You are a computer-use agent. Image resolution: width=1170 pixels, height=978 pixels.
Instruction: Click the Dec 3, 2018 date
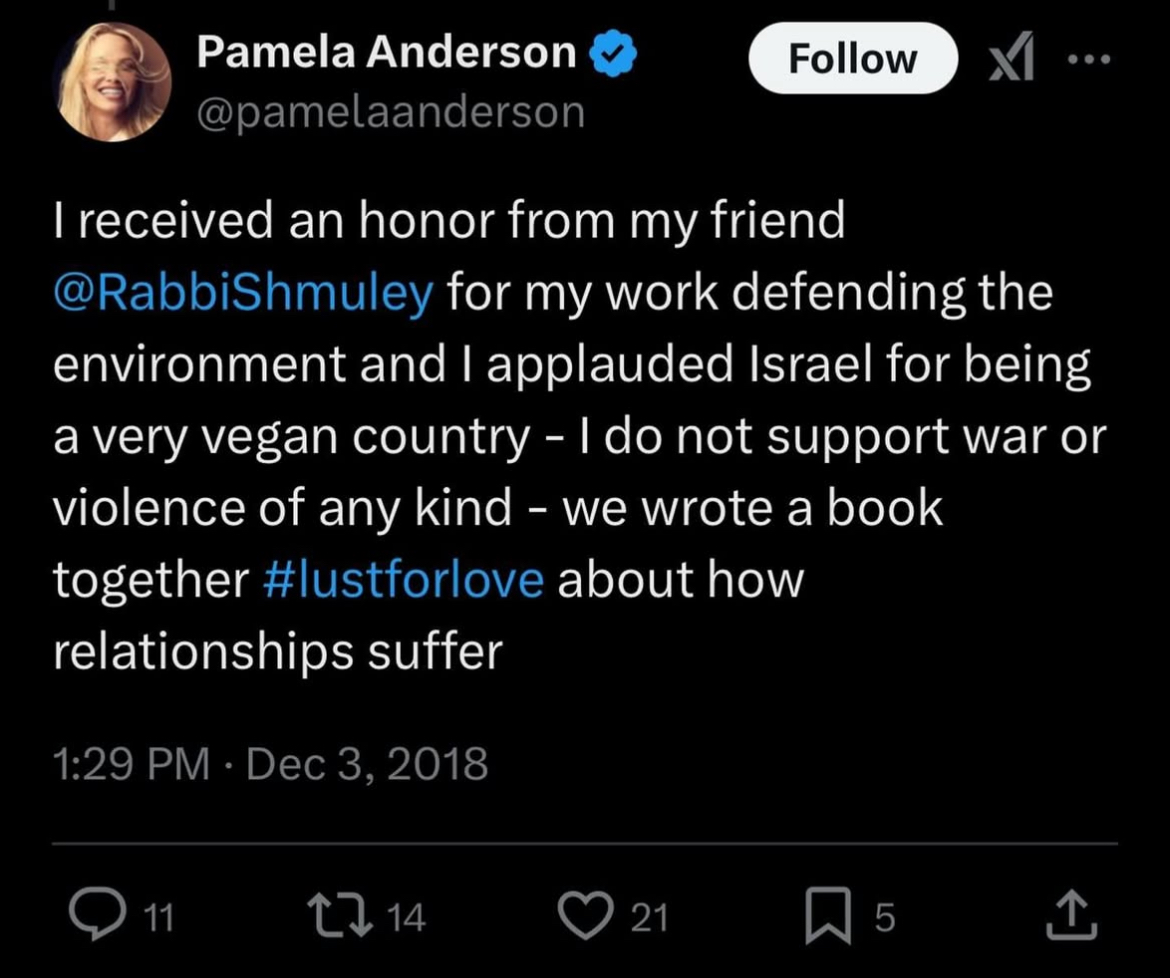click(366, 764)
